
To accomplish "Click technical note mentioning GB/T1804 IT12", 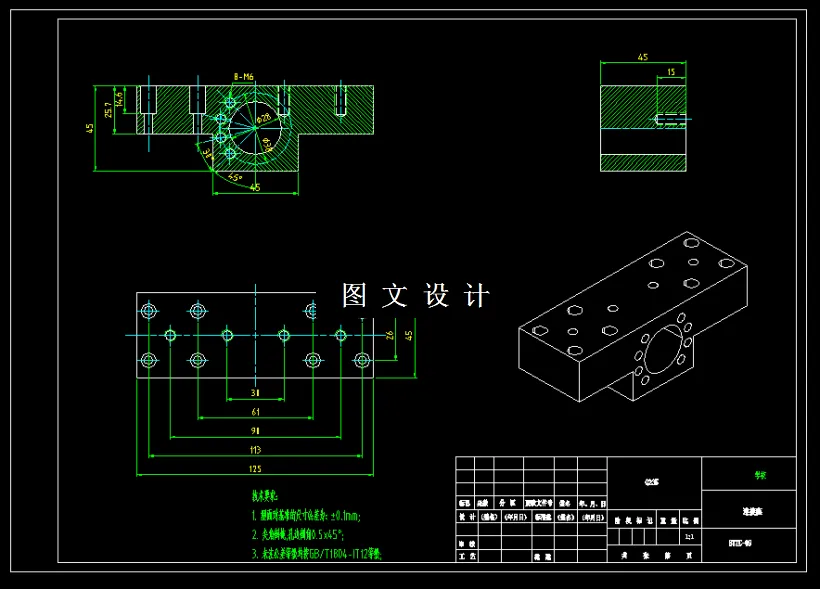I will tap(317, 553).
